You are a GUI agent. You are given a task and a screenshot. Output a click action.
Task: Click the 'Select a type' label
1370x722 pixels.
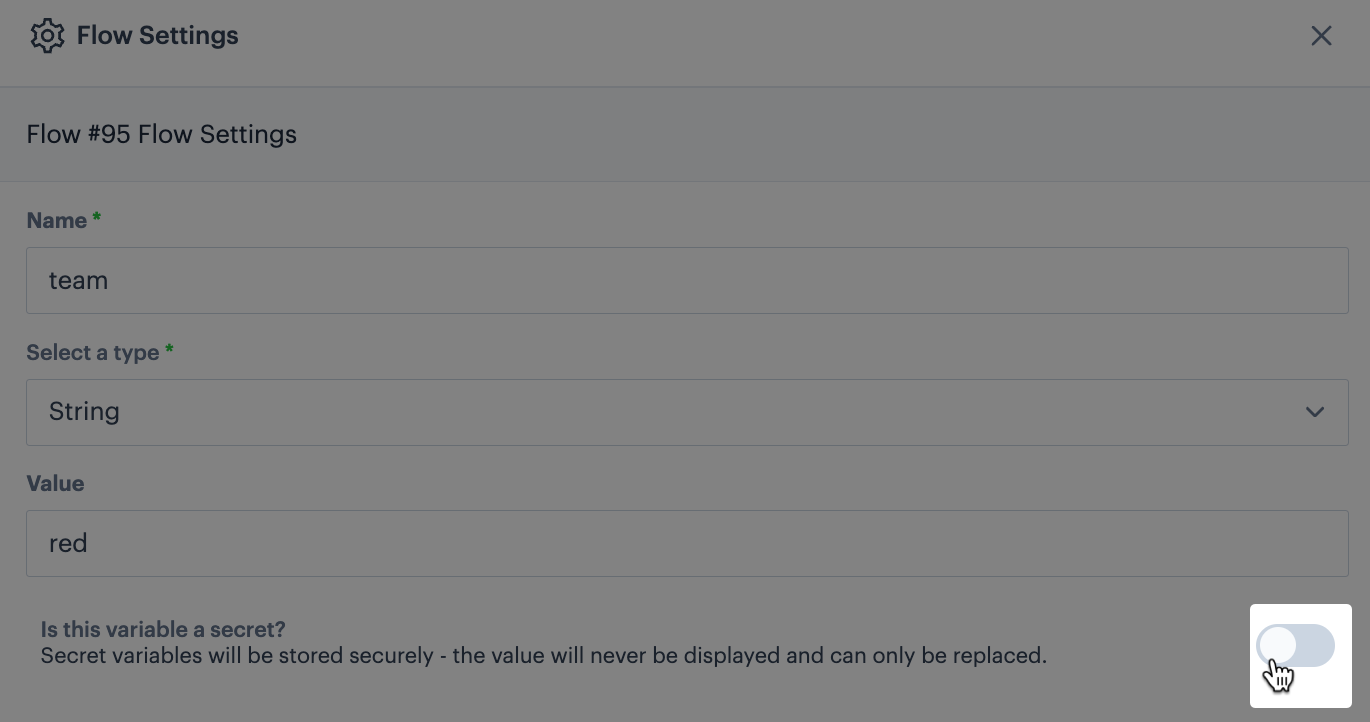tap(93, 353)
